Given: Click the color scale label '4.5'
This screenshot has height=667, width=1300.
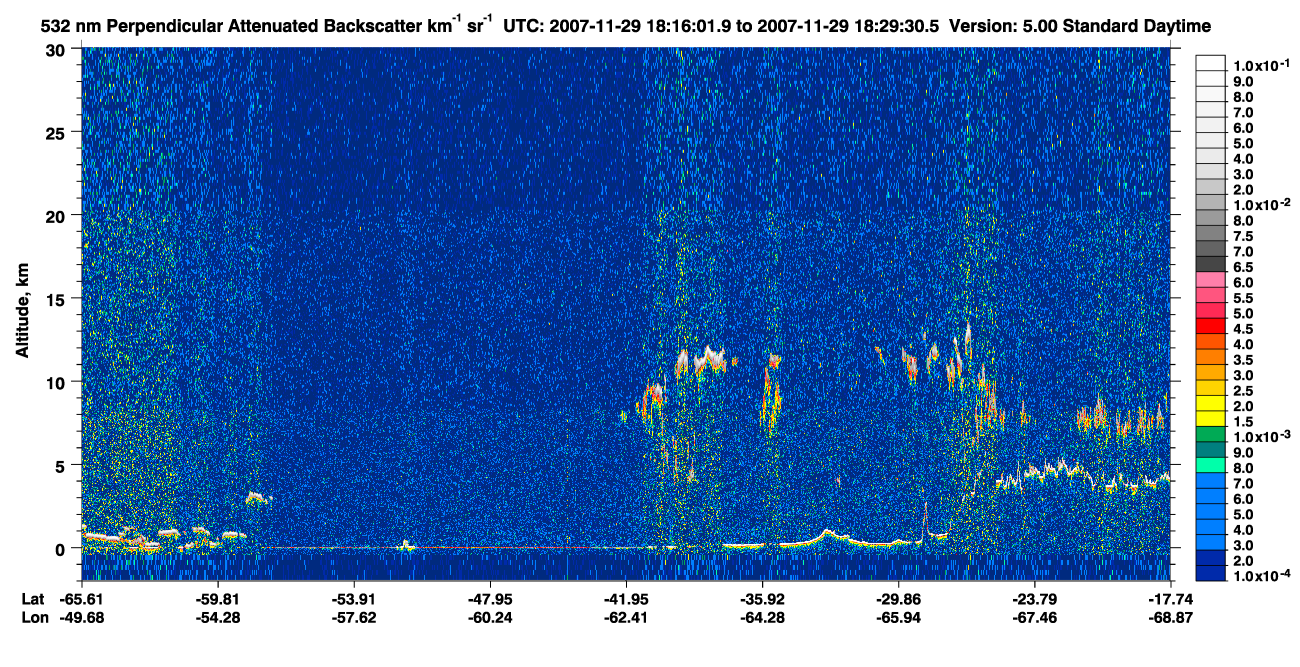Looking at the screenshot, I should [x=1242, y=329].
